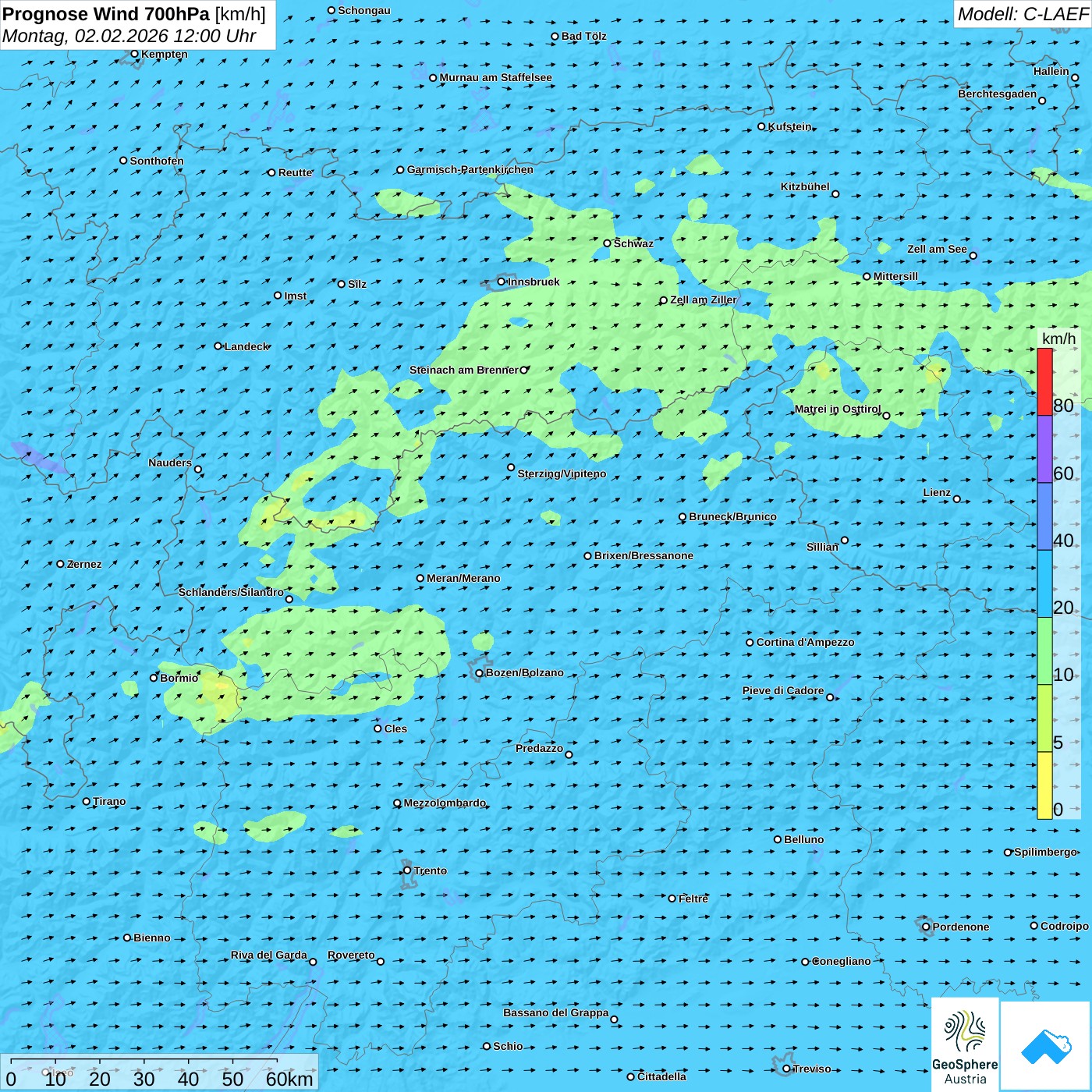Click the Bassano del Grappa label
The height and width of the screenshot is (1092, 1092).
tap(556, 1012)
